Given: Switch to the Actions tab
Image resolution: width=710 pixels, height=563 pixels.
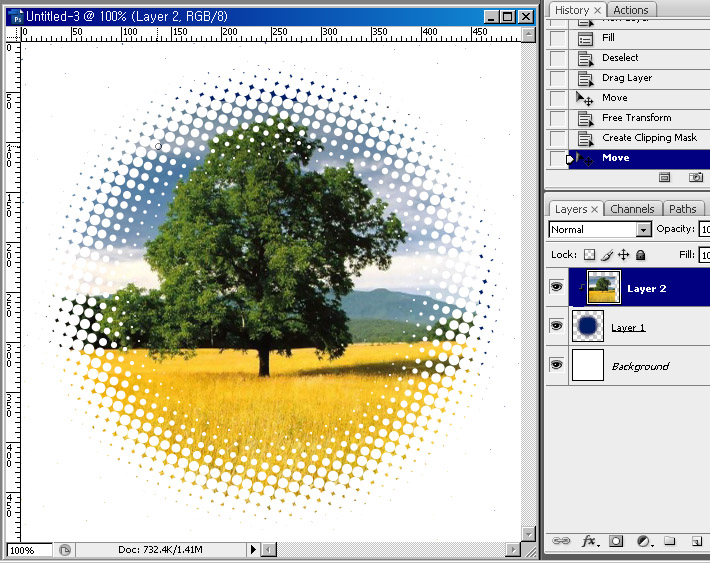Looking at the screenshot, I should pyautogui.click(x=630, y=10).
